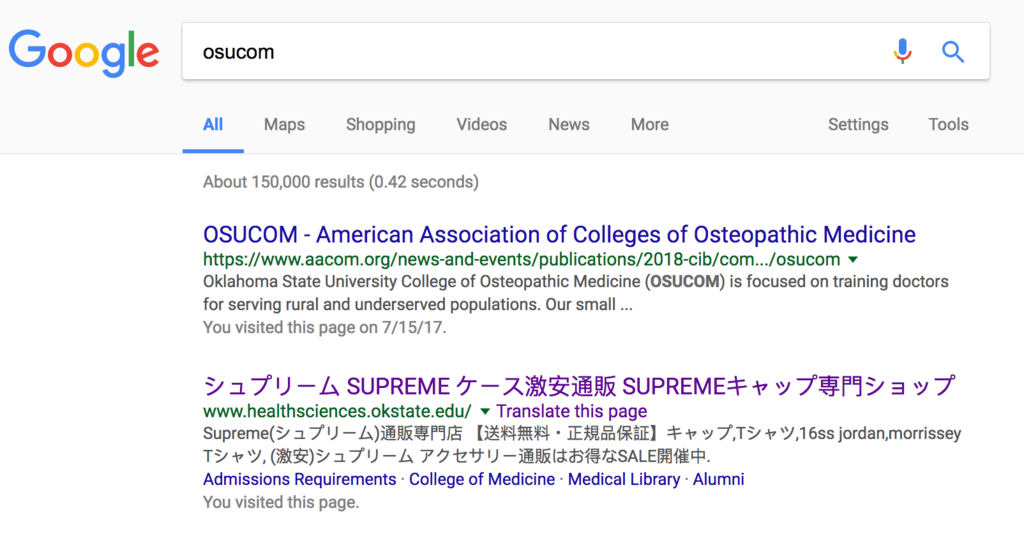This screenshot has width=1024, height=536.
Task: Open the College of Medicine sitelink
Action: (482, 479)
